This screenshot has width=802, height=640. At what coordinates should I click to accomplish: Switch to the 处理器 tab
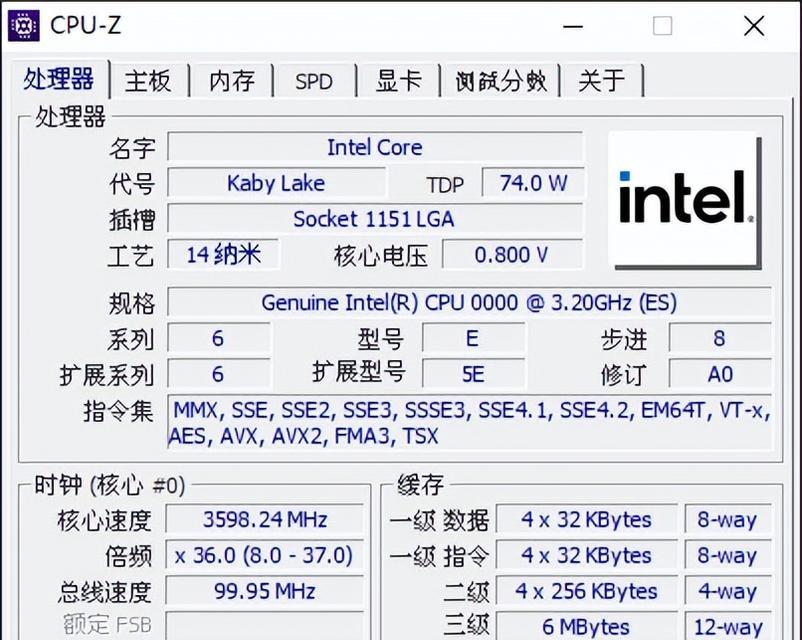(59, 79)
